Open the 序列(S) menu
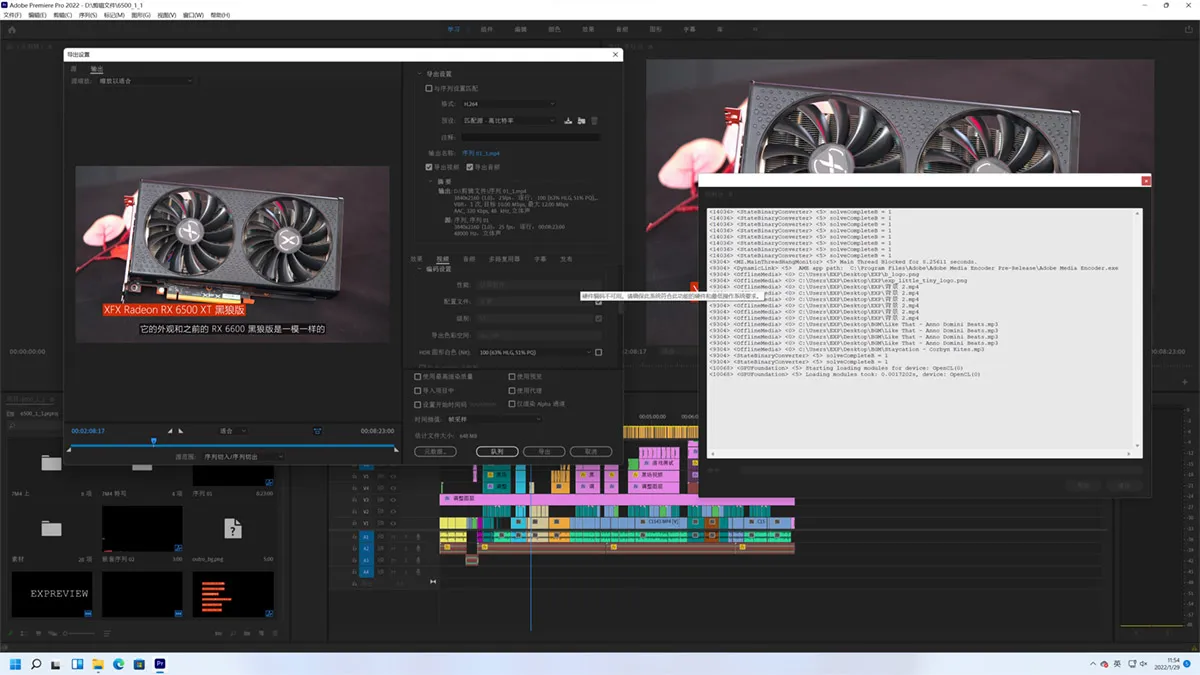This screenshot has height=675, width=1200. coord(88,16)
